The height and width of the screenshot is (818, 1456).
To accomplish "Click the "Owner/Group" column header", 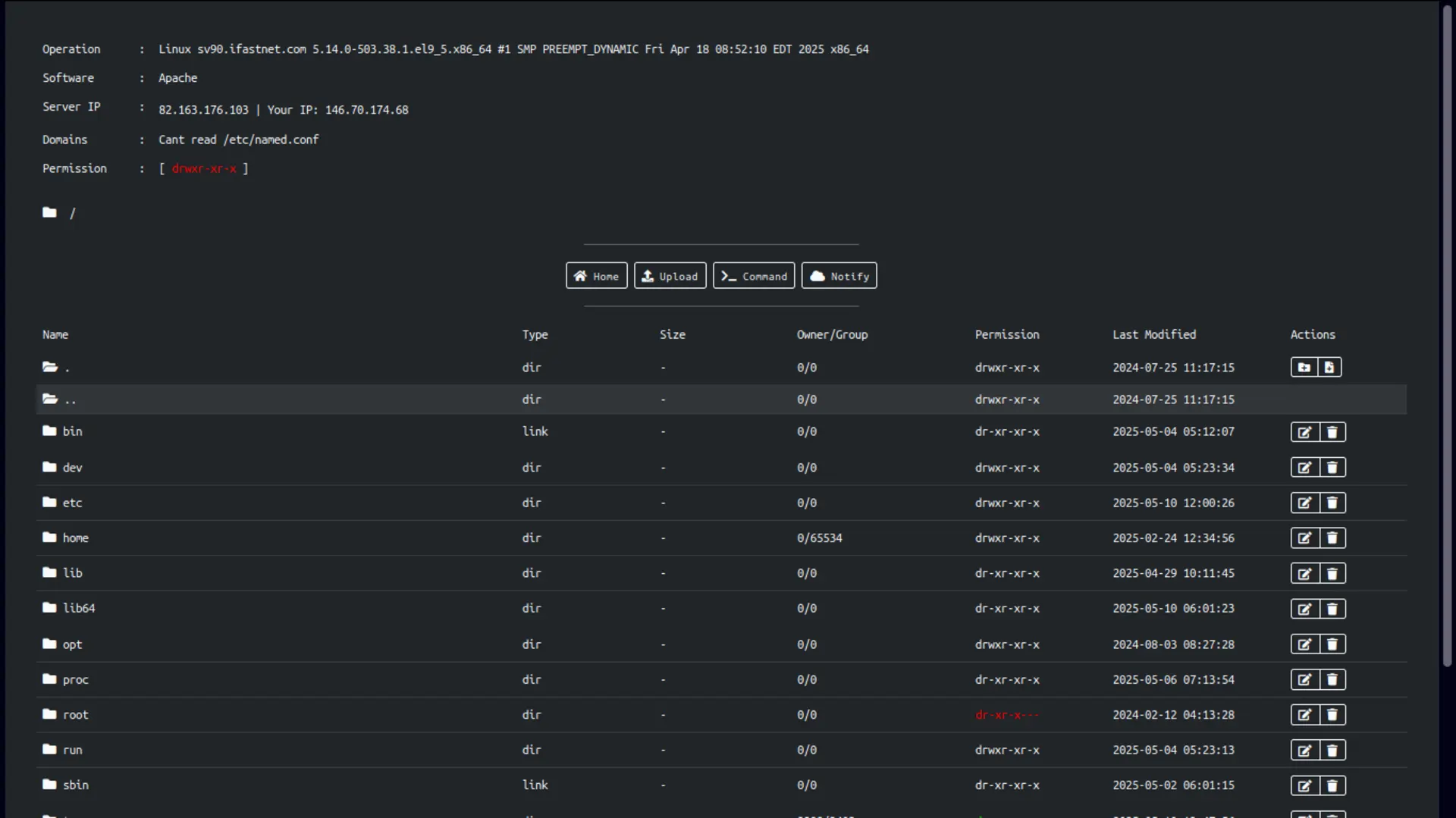I will coord(832,334).
